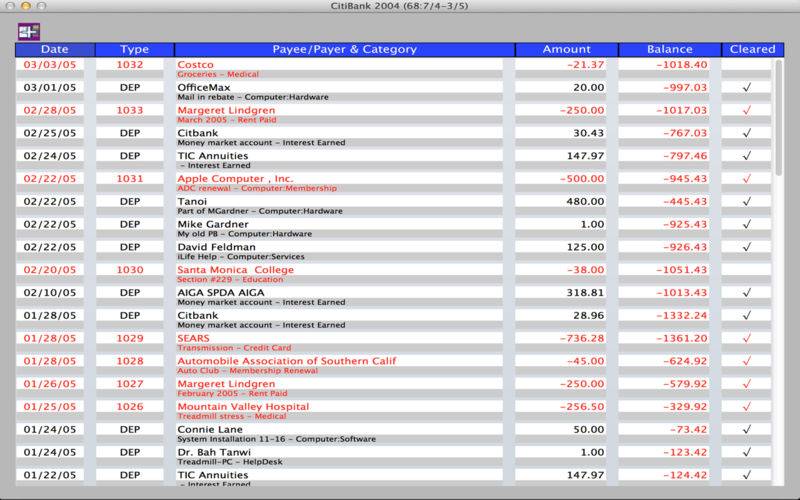Sort by the Balance column header
Screen dimensions: 800x500
tap(669, 49)
